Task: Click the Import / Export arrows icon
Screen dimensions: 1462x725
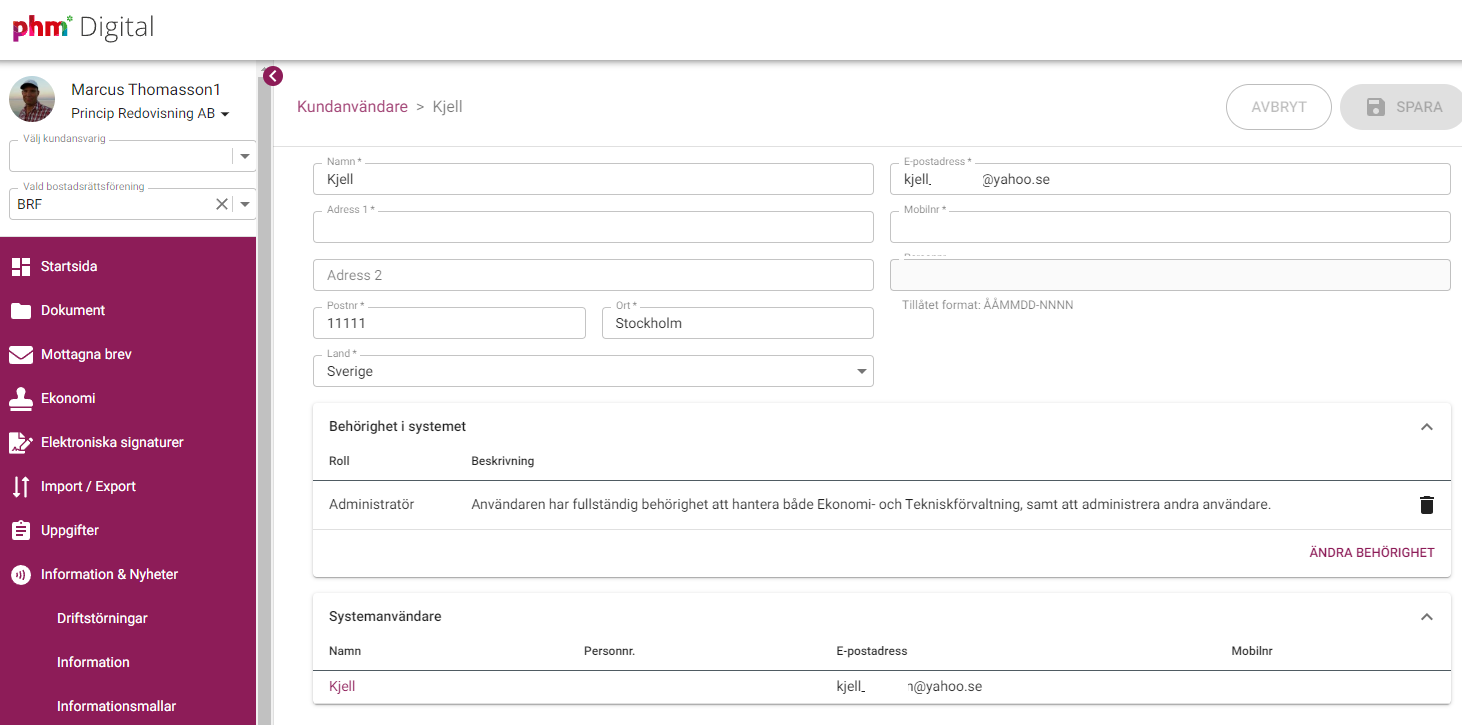Action: click(x=21, y=487)
